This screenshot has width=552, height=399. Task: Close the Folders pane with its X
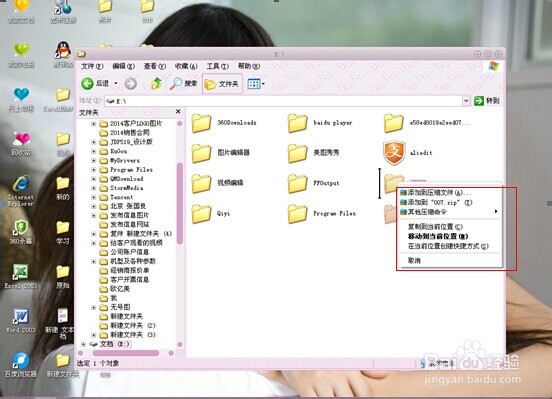[x=178, y=112]
